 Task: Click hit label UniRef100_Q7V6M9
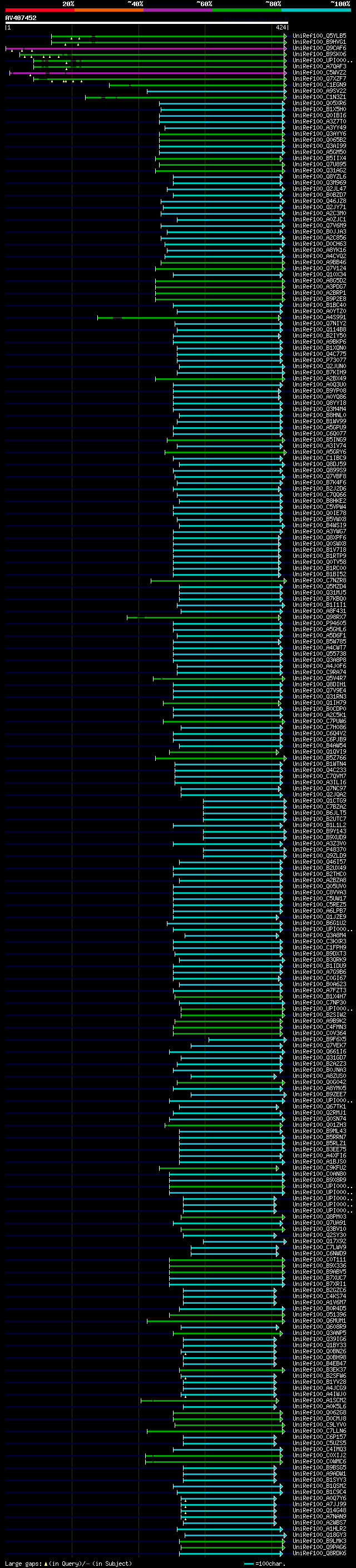(319, 226)
